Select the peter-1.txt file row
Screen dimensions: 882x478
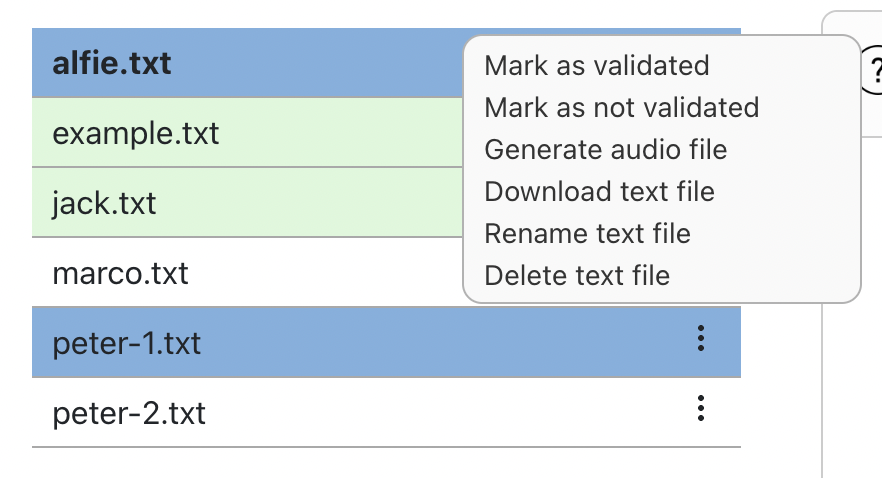[x=386, y=342]
